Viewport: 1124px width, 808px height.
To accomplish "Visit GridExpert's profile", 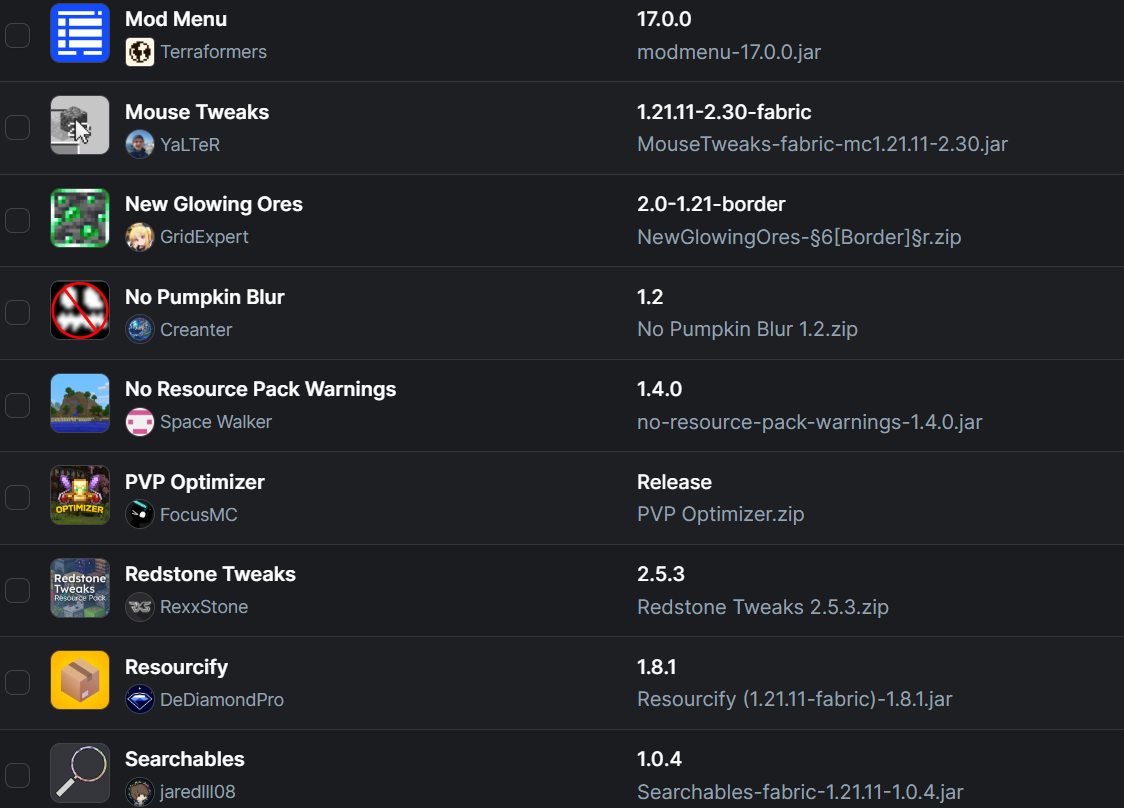I will [x=204, y=237].
